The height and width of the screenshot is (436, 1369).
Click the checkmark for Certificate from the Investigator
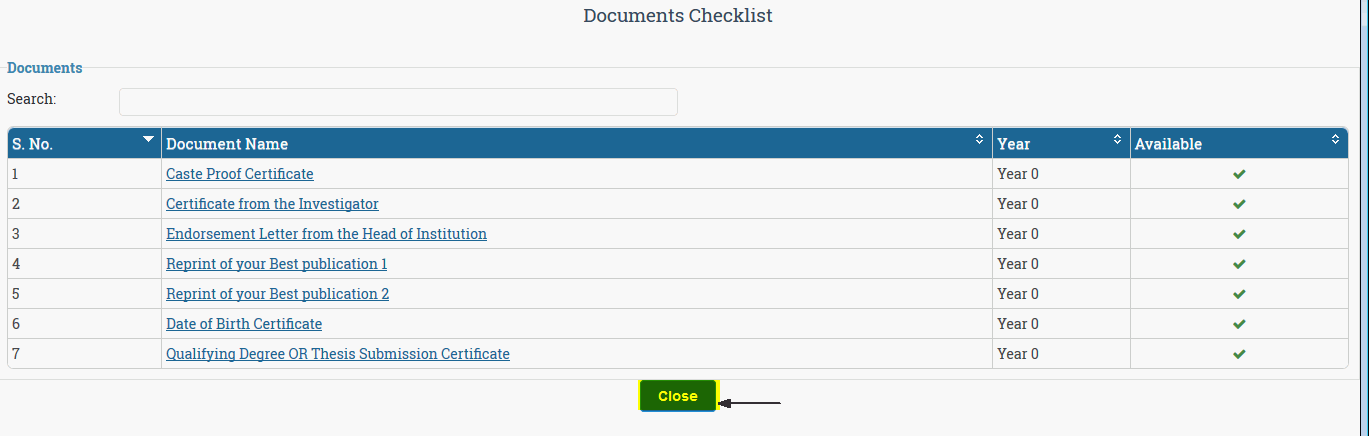(x=1239, y=204)
